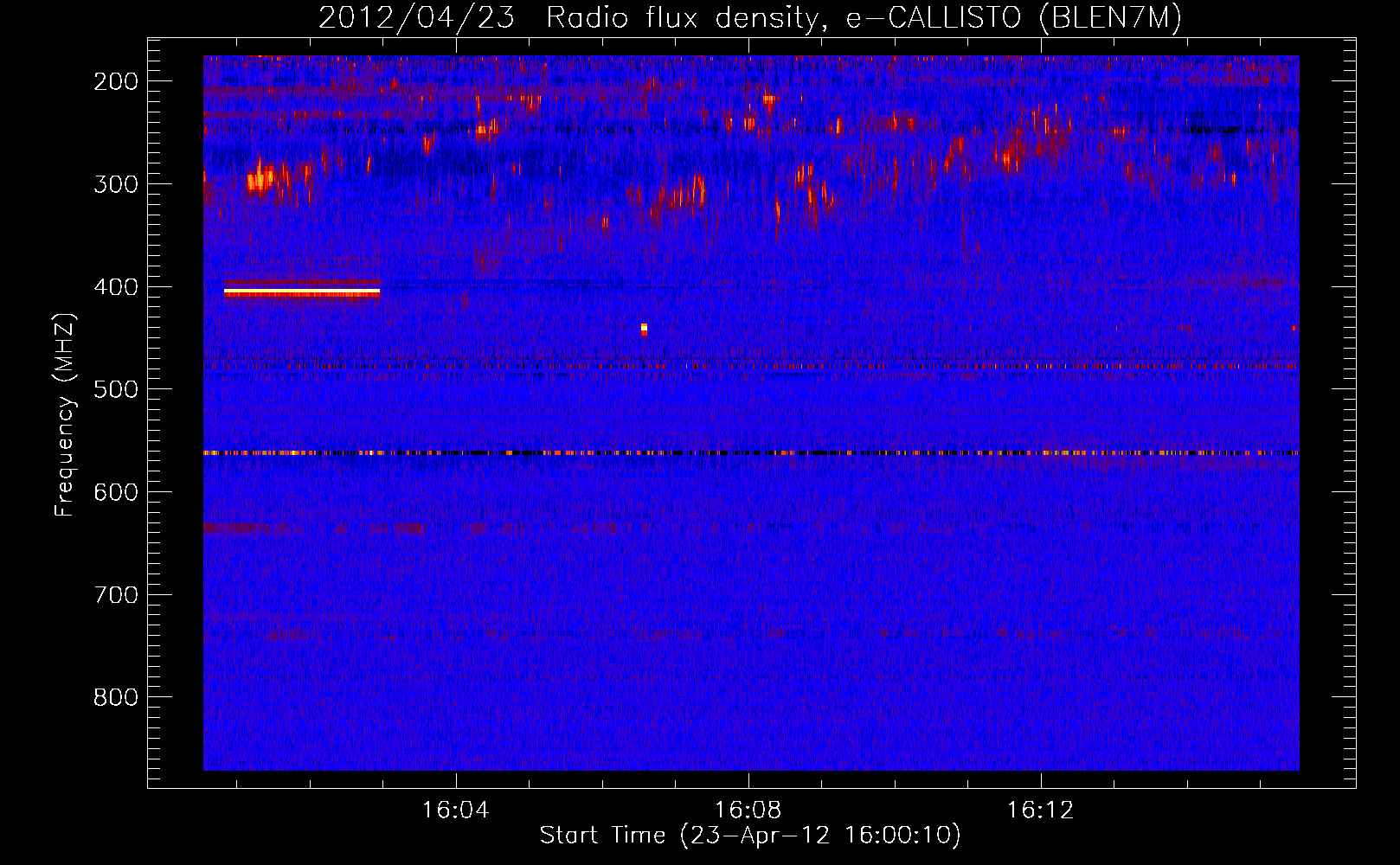Click the 800 frequency tick label
The image size is (1400, 865).
(116, 697)
